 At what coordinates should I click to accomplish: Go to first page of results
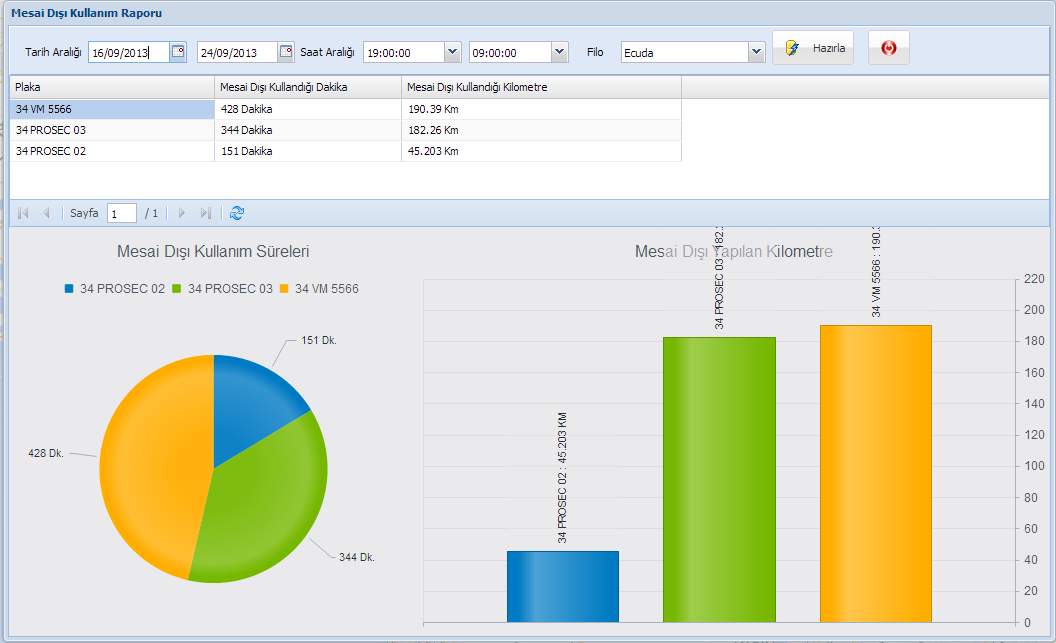(23, 213)
